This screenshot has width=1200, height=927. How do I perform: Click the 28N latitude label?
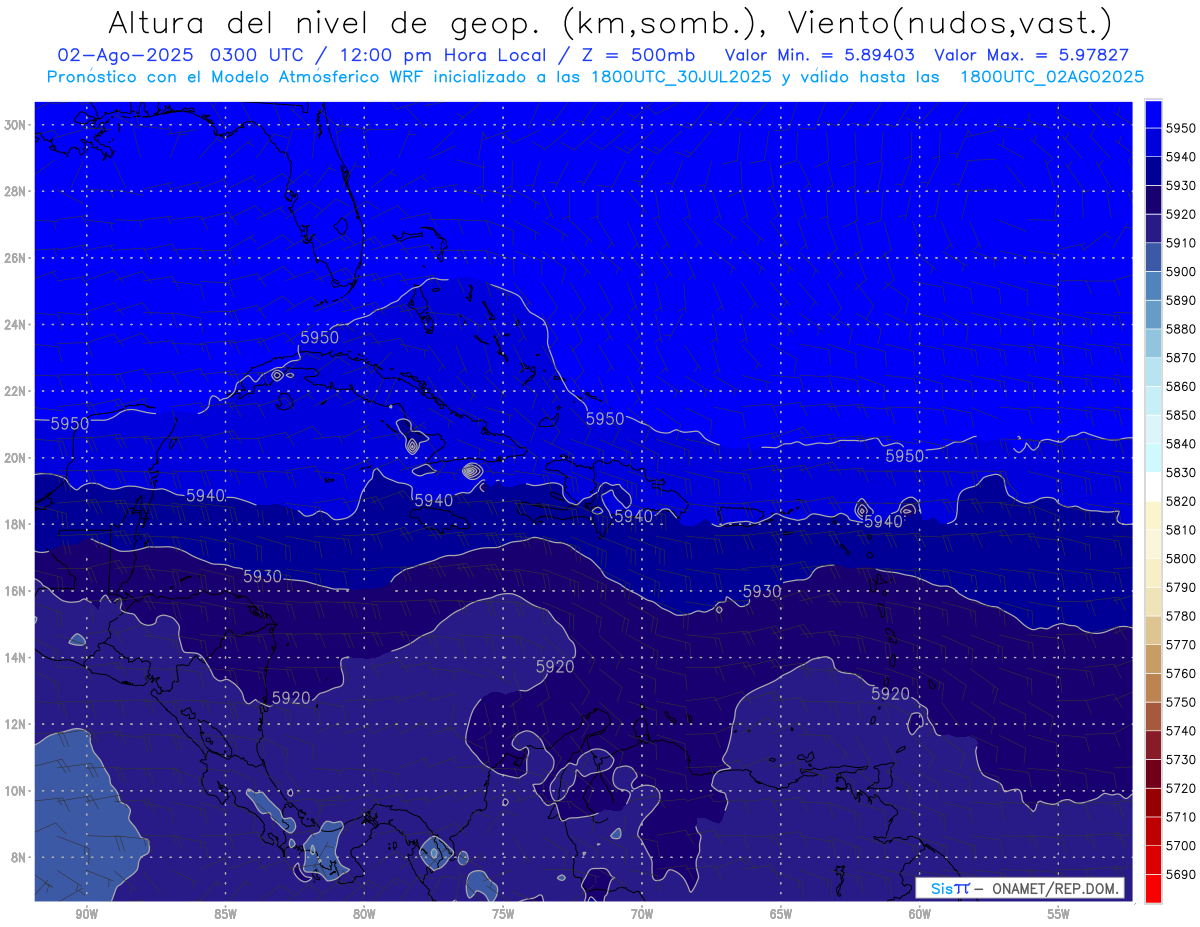pos(15,191)
